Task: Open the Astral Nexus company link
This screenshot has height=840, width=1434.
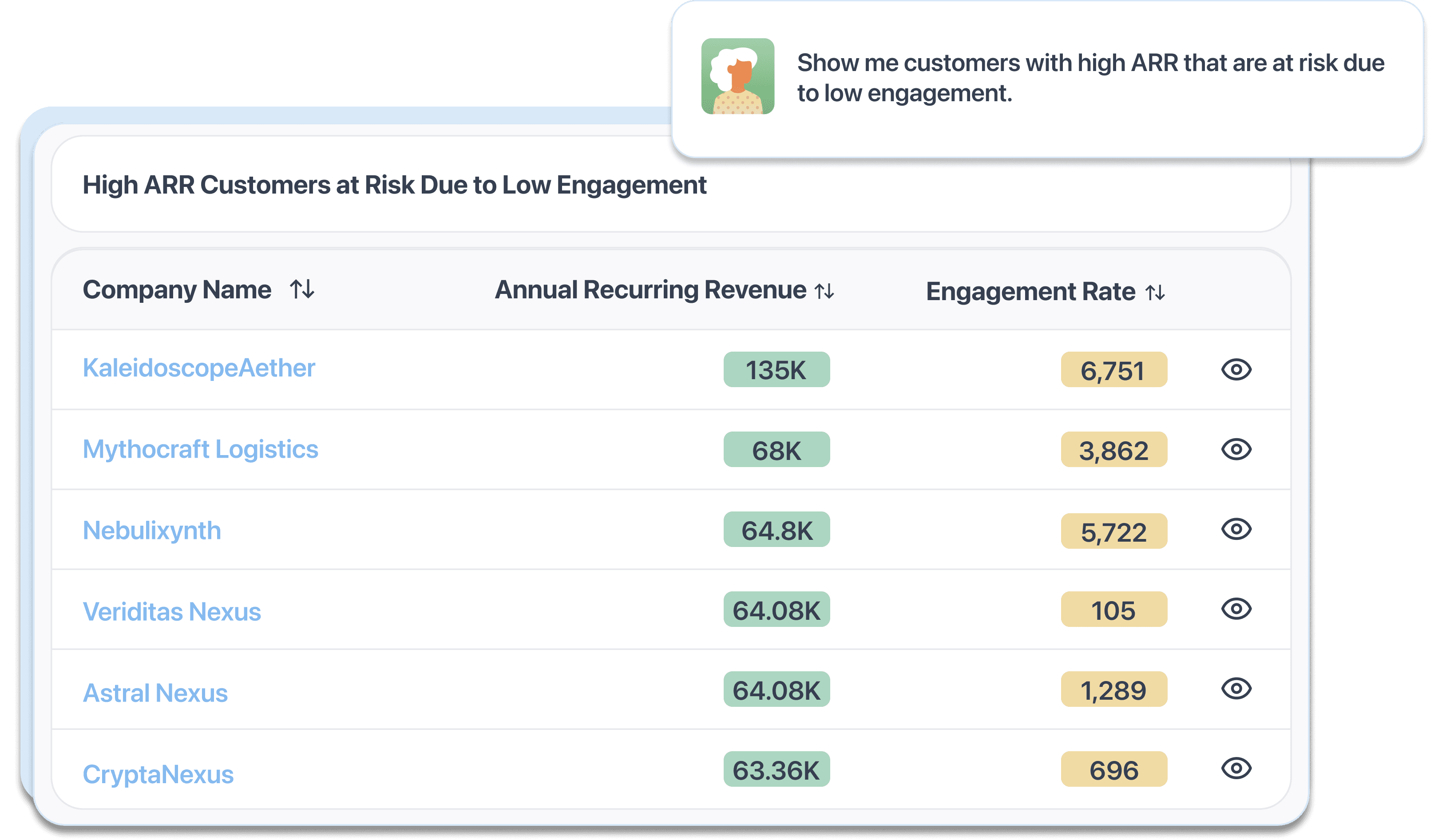Action: pos(155,693)
